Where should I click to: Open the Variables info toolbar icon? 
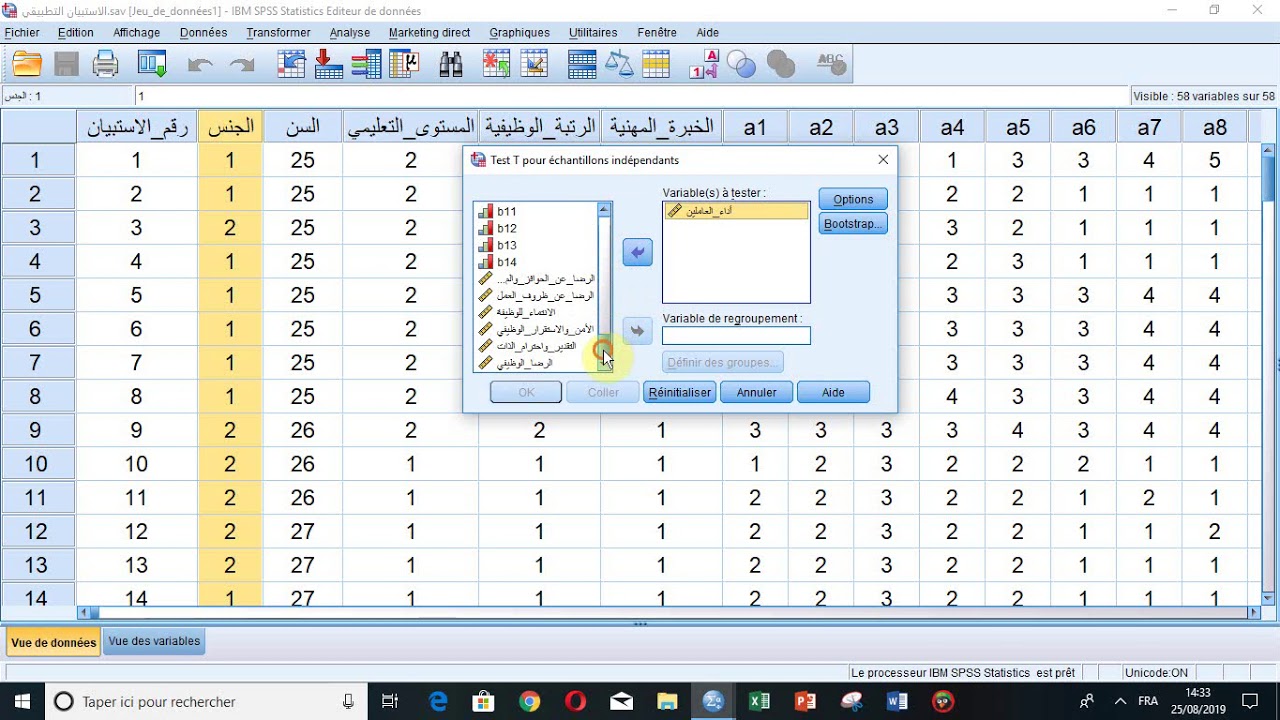point(366,65)
